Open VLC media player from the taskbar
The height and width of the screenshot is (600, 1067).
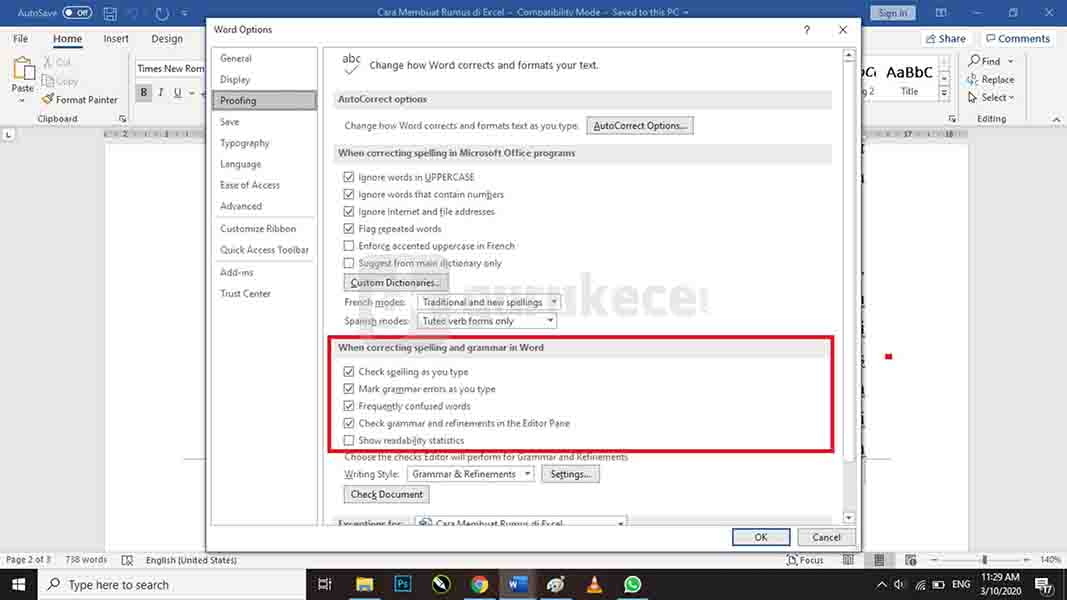594,584
